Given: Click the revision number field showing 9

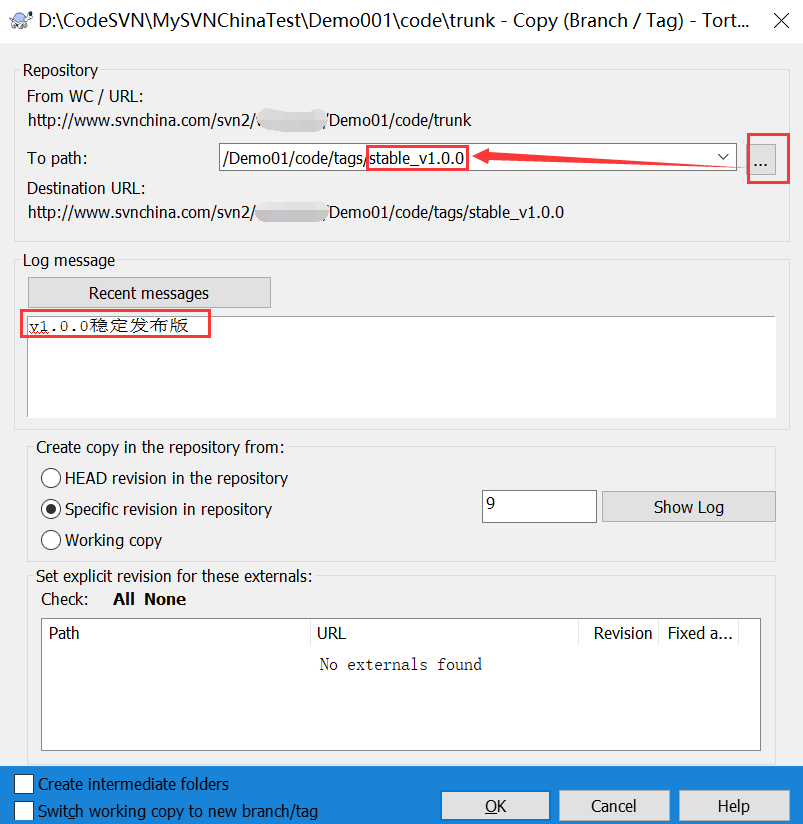Looking at the screenshot, I should tap(538, 506).
